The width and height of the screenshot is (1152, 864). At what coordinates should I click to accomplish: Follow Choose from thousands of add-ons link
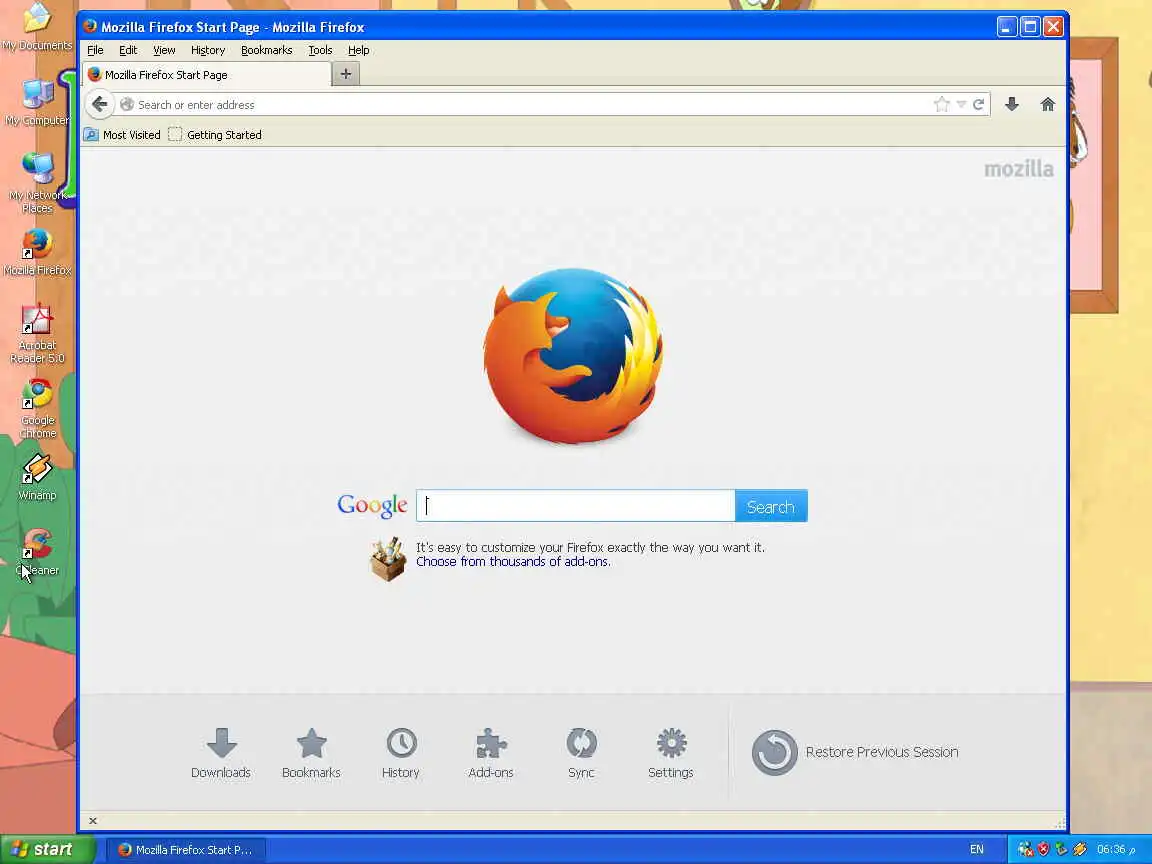coord(513,562)
